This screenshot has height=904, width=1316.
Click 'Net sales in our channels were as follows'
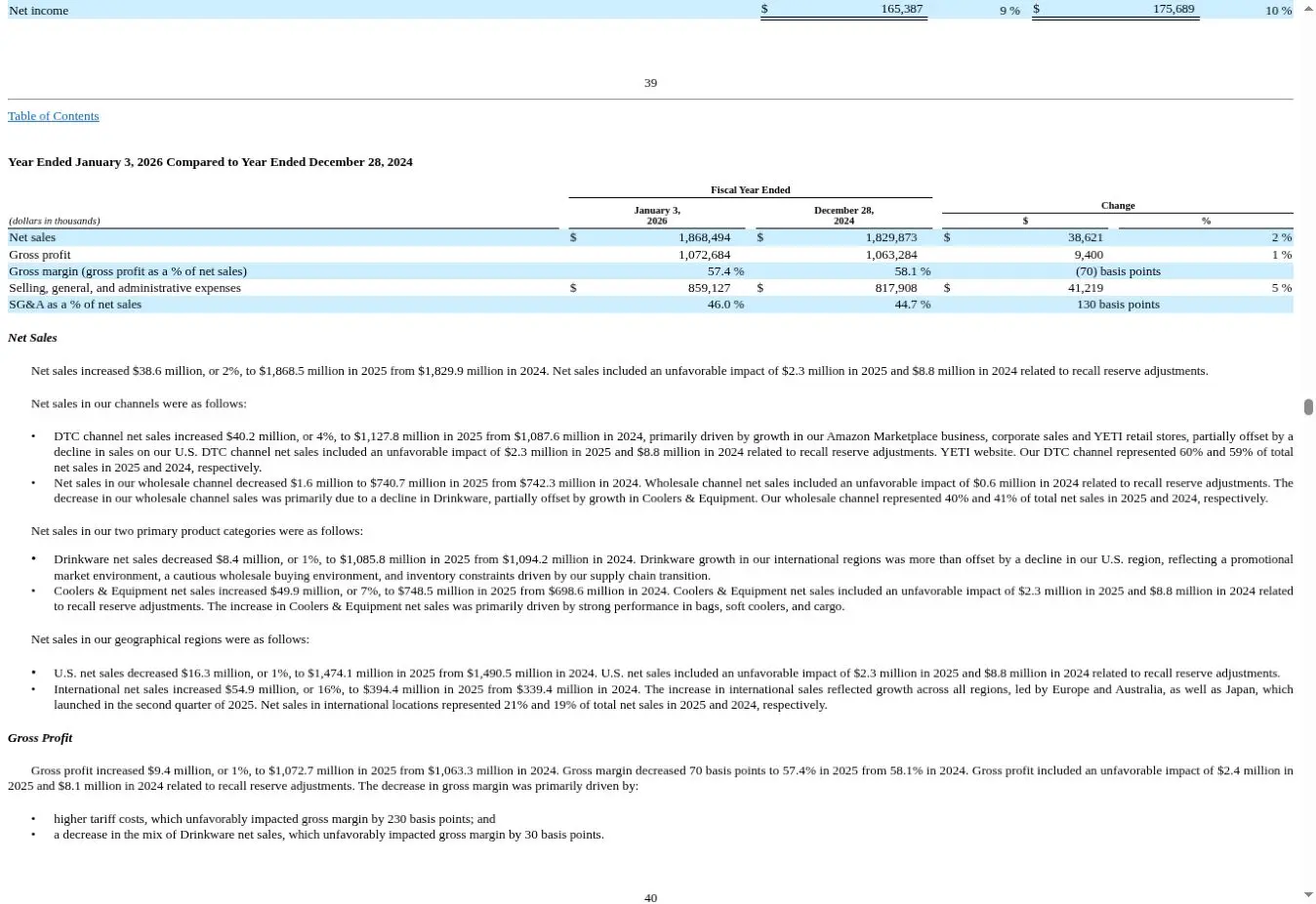[x=139, y=403]
